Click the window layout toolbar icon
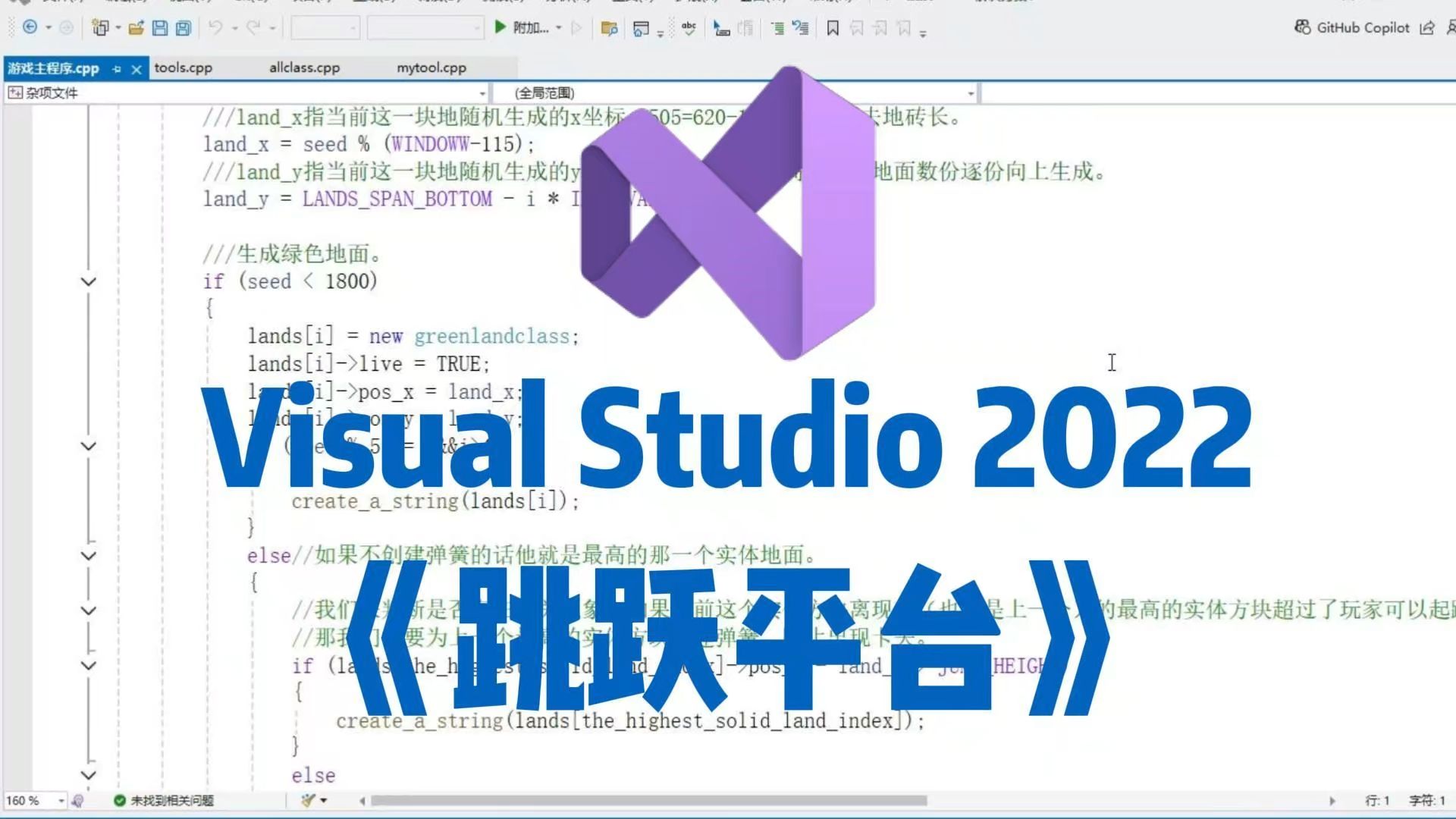1456x819 pixels. click(x=641, y=29)
